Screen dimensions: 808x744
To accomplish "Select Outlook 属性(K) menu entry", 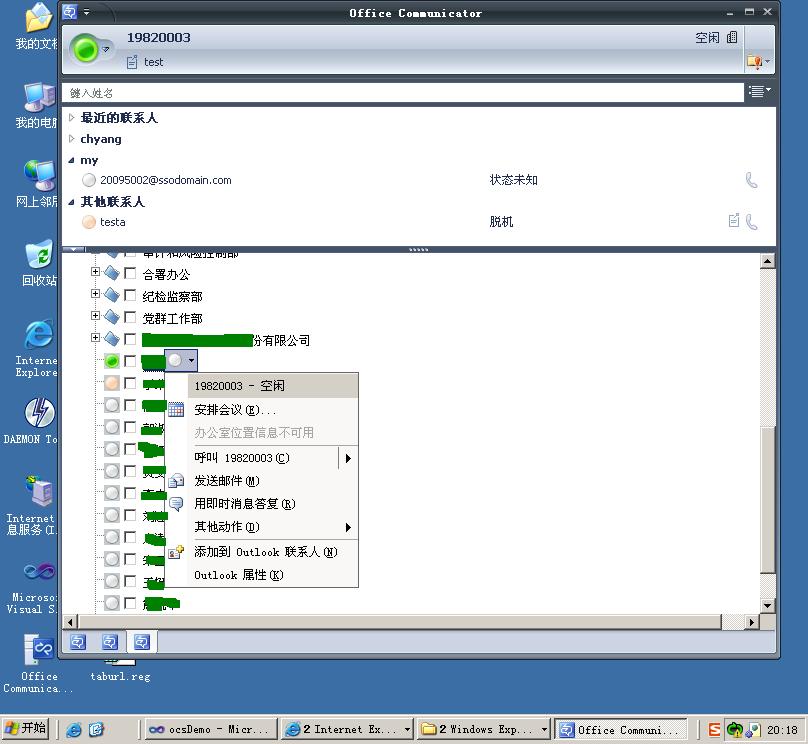I will pos(262,575).
